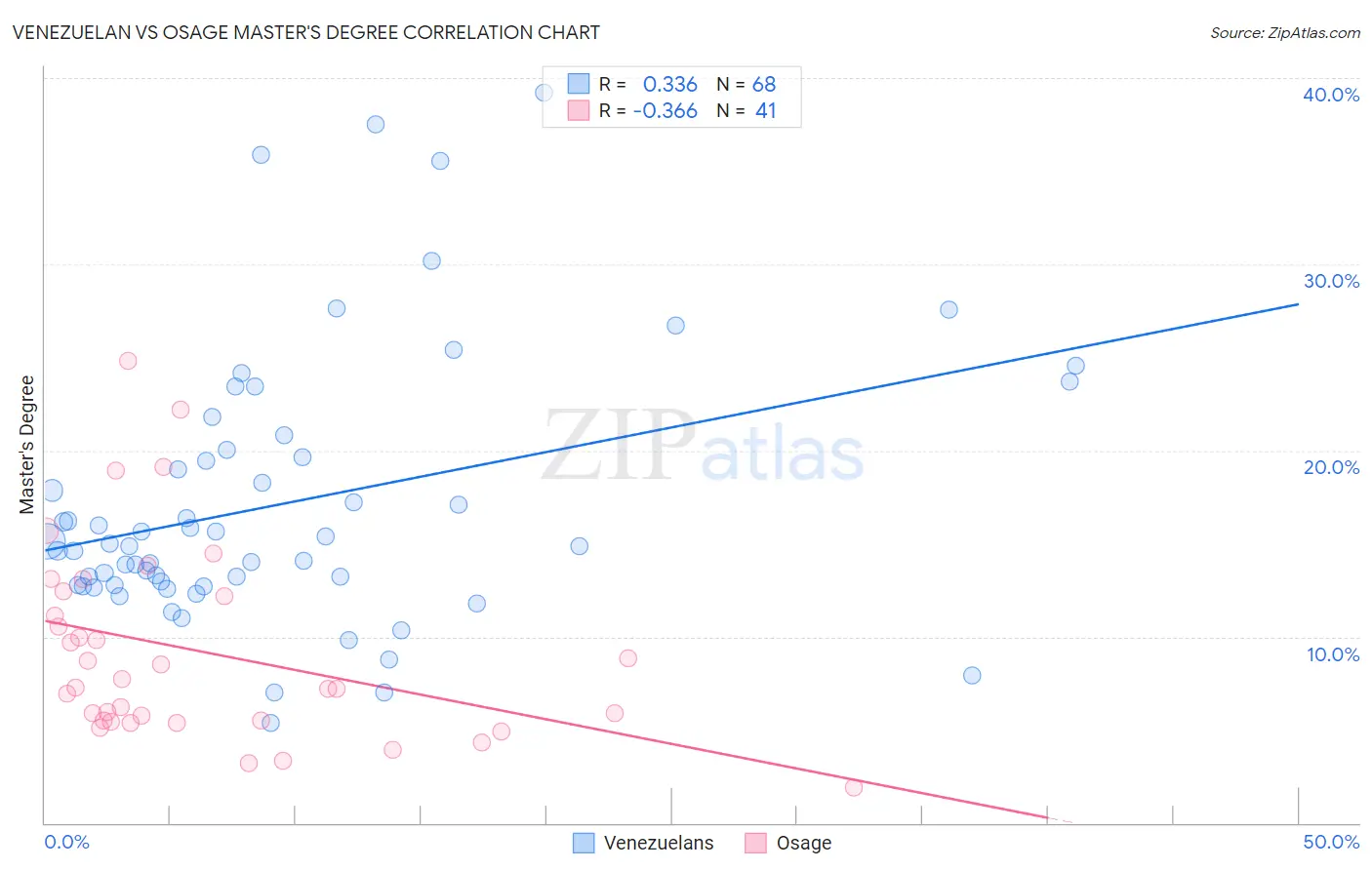
Task: Click the R value 0.336 text
Action: (669, 84)
